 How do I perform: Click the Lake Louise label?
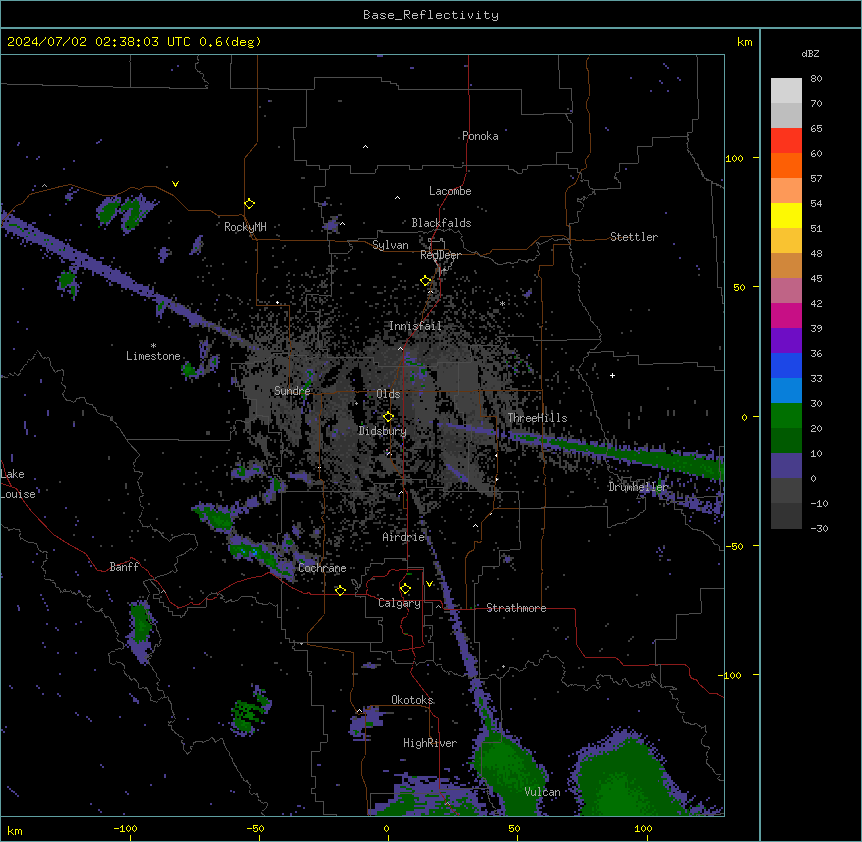coord(18,484)
